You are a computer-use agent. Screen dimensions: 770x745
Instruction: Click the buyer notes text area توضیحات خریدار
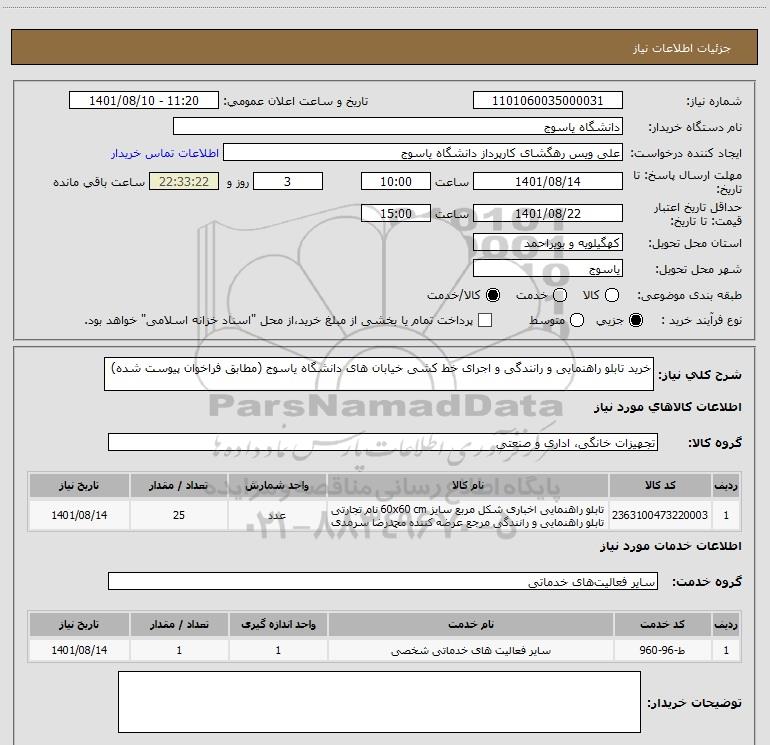point(379,702)
